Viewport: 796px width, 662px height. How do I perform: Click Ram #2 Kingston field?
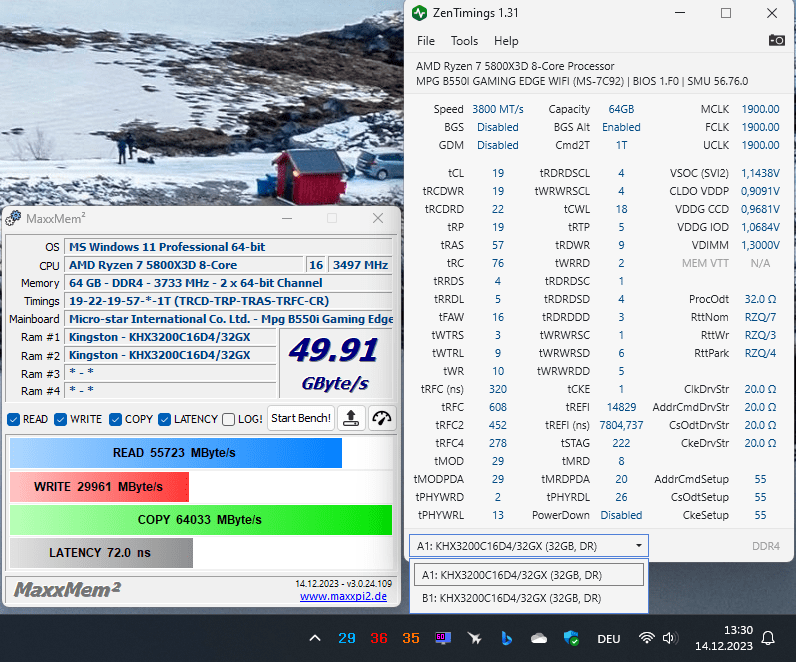tap(171, 355)
